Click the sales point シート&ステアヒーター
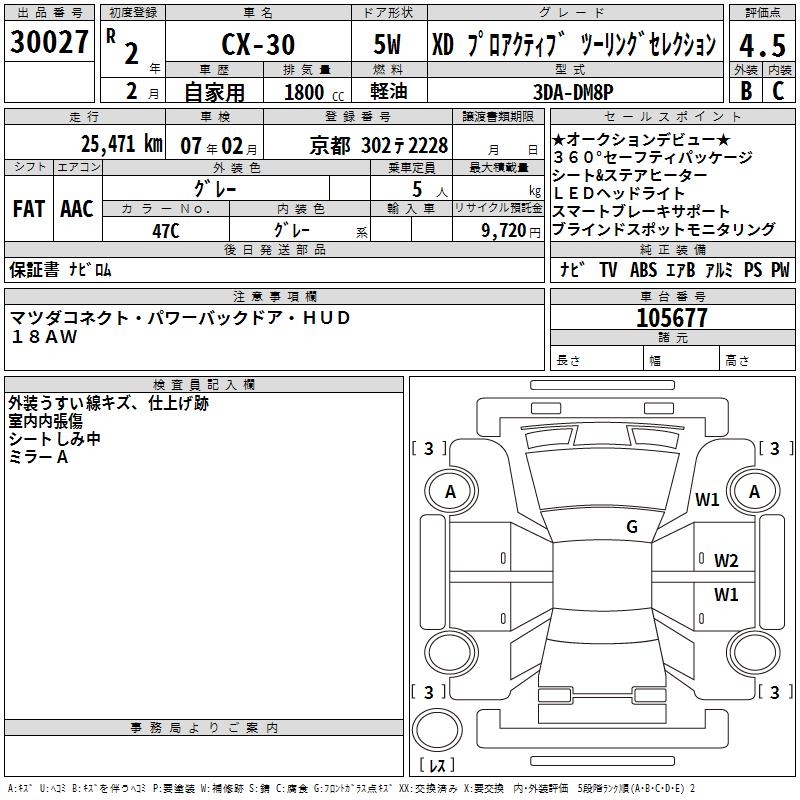This screenshot has width=800, height=800. click(x=630, y=176)
